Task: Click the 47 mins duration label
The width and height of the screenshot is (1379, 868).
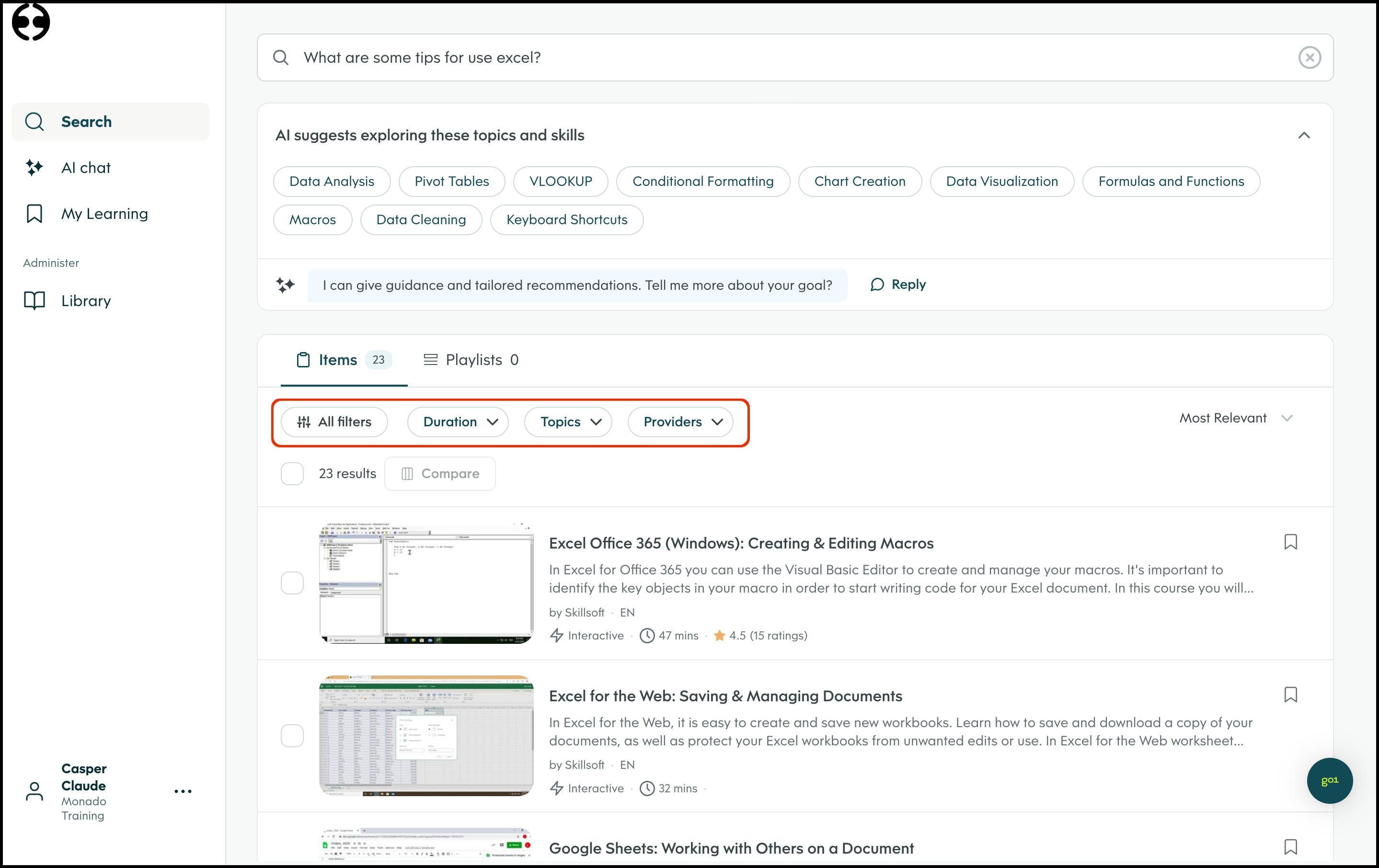Action: coord(678,636)
